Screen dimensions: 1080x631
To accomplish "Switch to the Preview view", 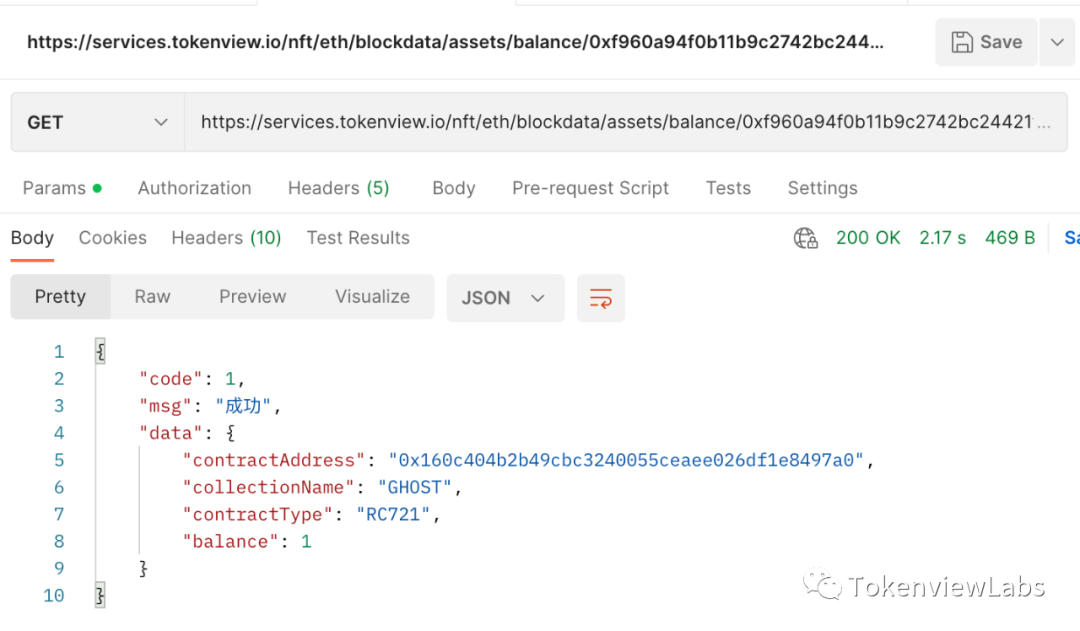I will click(252, 297).
